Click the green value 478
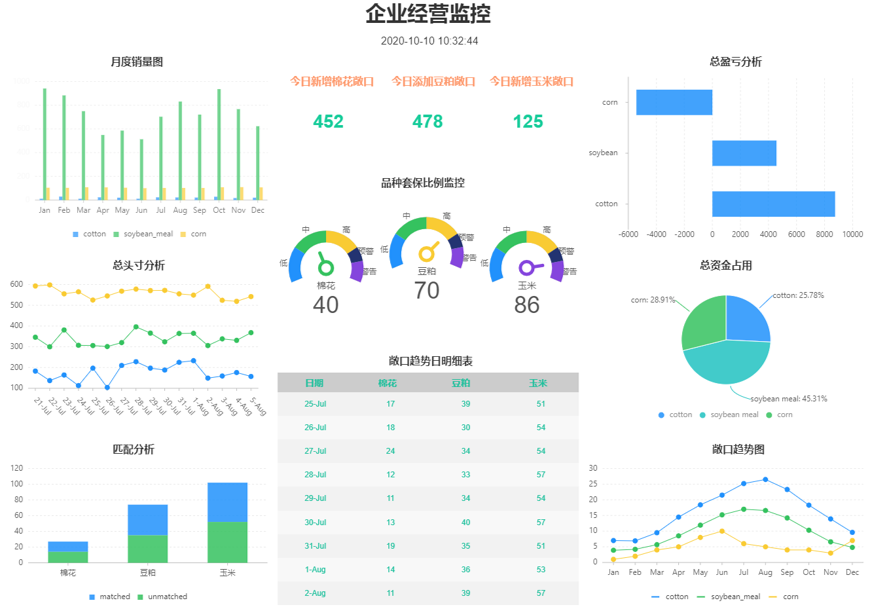This screenshot has height=607, width=876. 427,121
